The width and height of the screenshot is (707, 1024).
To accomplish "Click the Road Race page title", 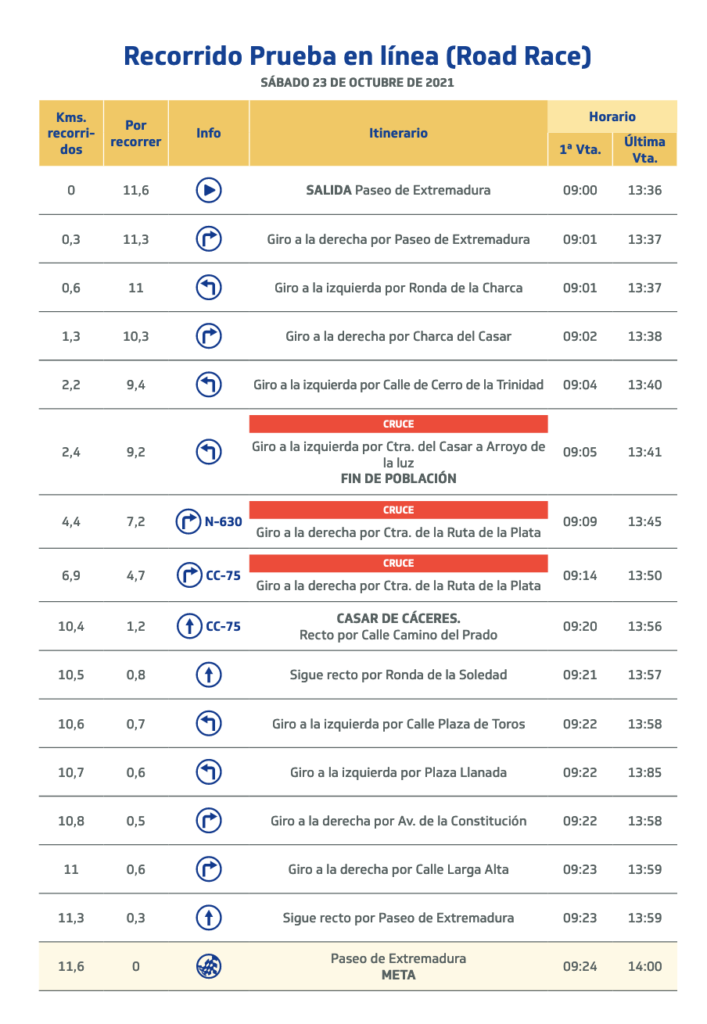I will click(x=357, y=56).
